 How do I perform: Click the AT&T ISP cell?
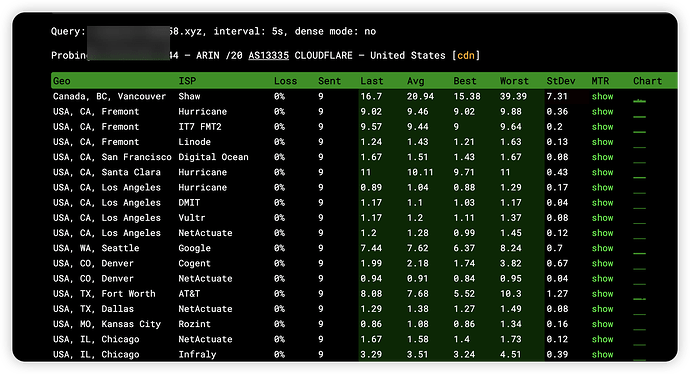[x=189, y=293]
